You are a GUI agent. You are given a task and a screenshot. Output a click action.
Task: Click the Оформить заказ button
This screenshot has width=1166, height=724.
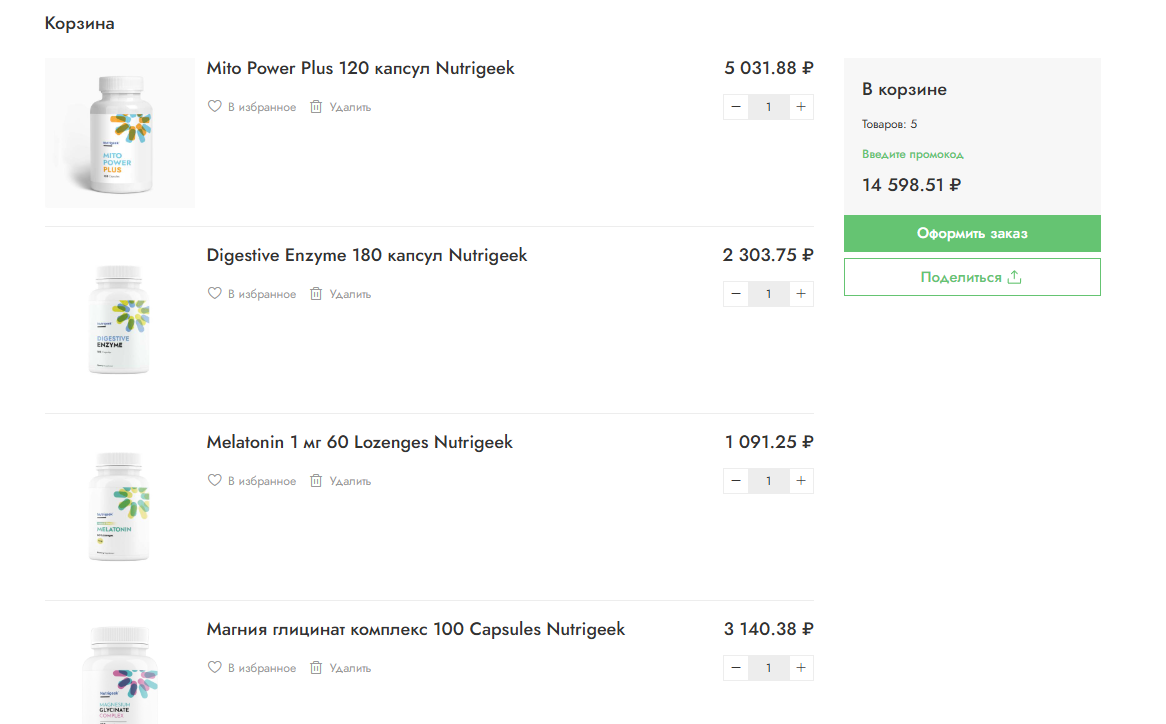pyautogui.click(x=972, y=233)
